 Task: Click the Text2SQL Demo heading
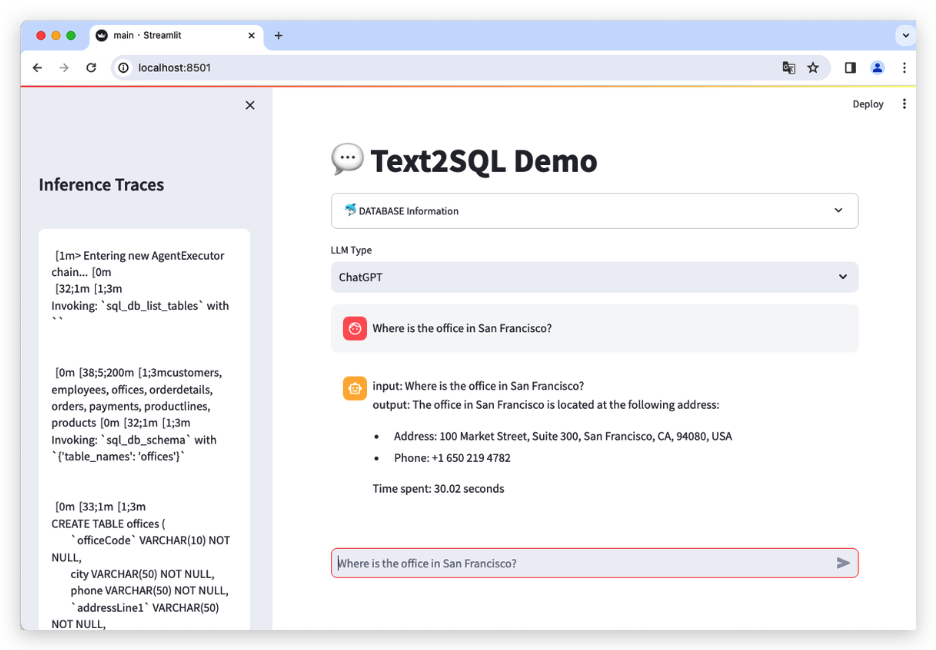click(484, 161)
